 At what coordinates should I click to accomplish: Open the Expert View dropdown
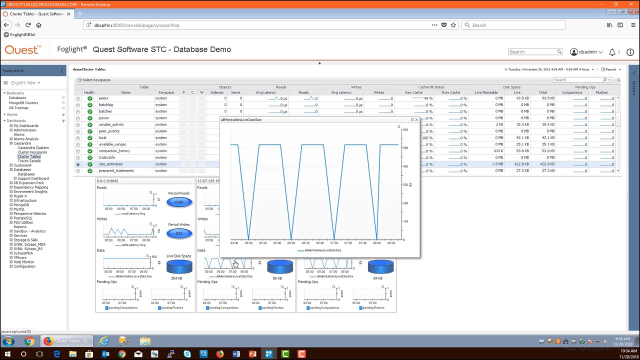tap(25, 83)
